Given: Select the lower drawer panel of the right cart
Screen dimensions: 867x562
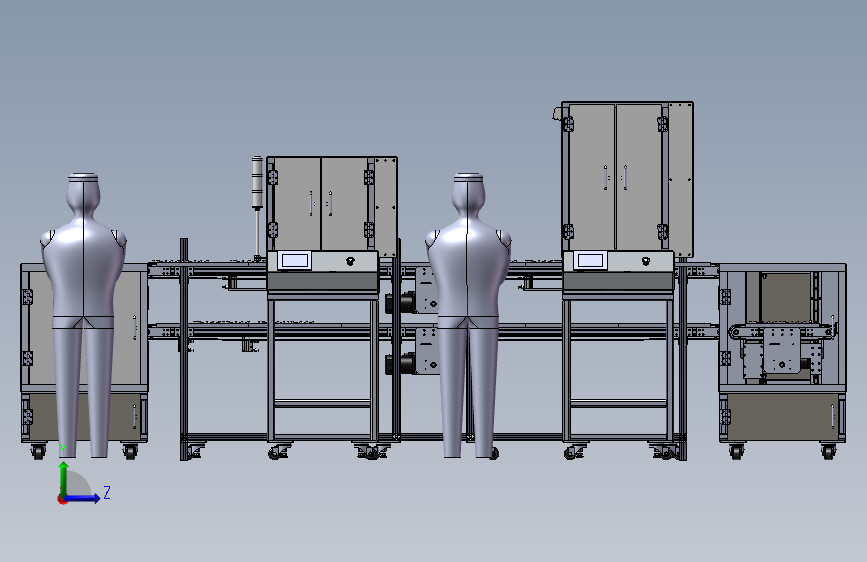Looking at the screenshot, I should [x=782, y=417].
